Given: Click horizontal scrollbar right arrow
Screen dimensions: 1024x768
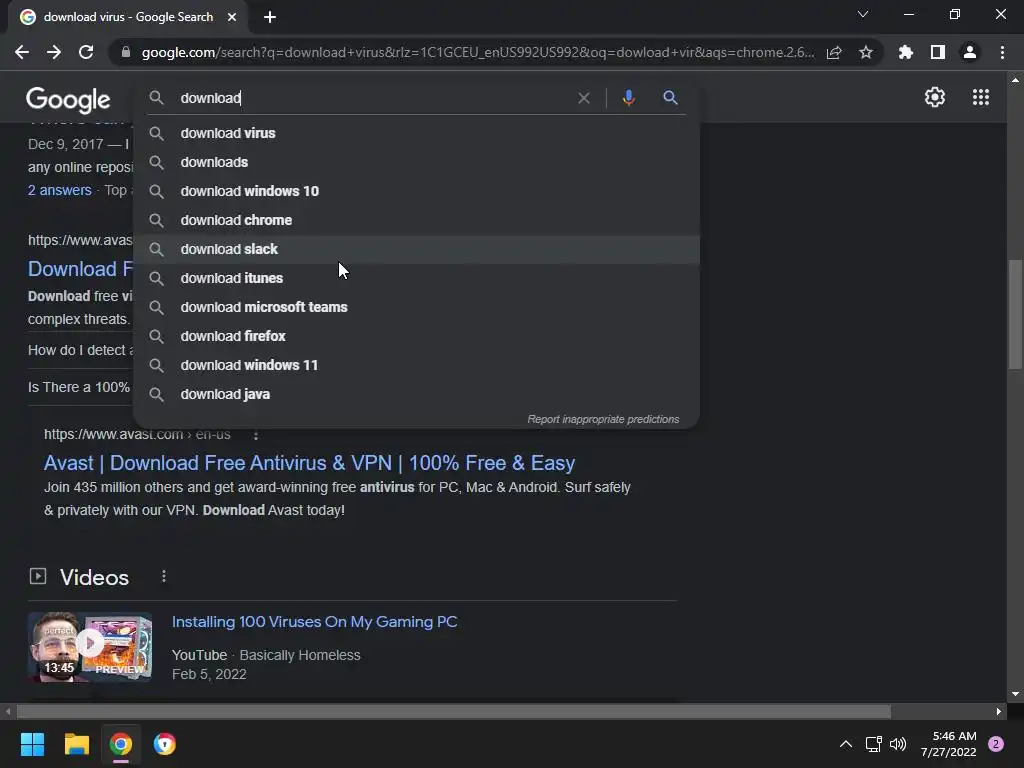Looking at the screenshot, I should point(999,711).
